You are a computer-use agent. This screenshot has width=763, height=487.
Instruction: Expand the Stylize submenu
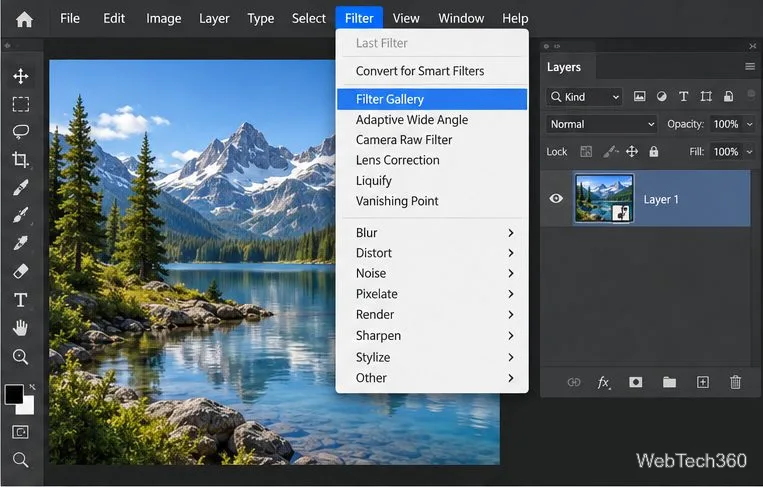432,357
